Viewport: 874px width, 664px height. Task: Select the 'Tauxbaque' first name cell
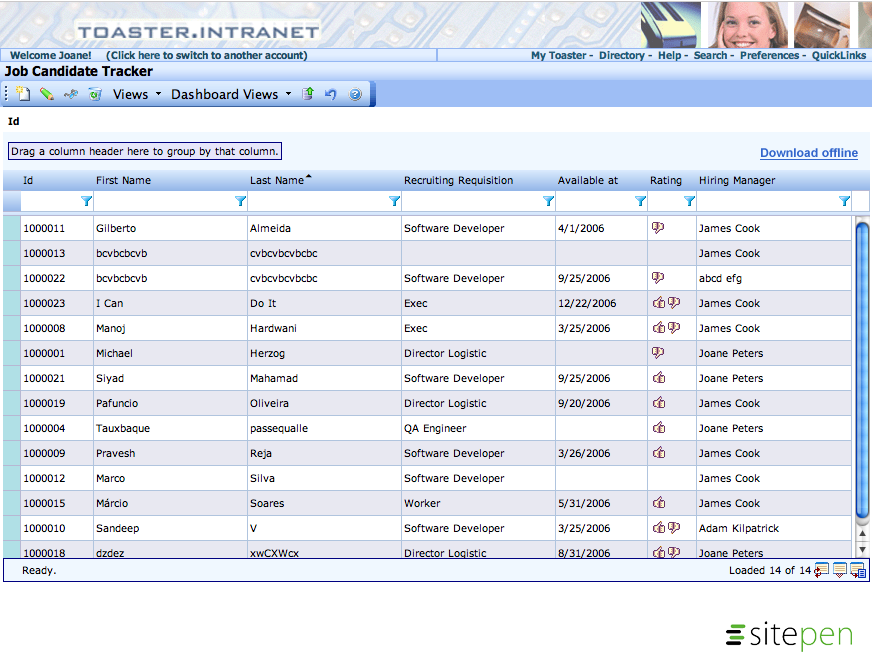coord(170,428)
